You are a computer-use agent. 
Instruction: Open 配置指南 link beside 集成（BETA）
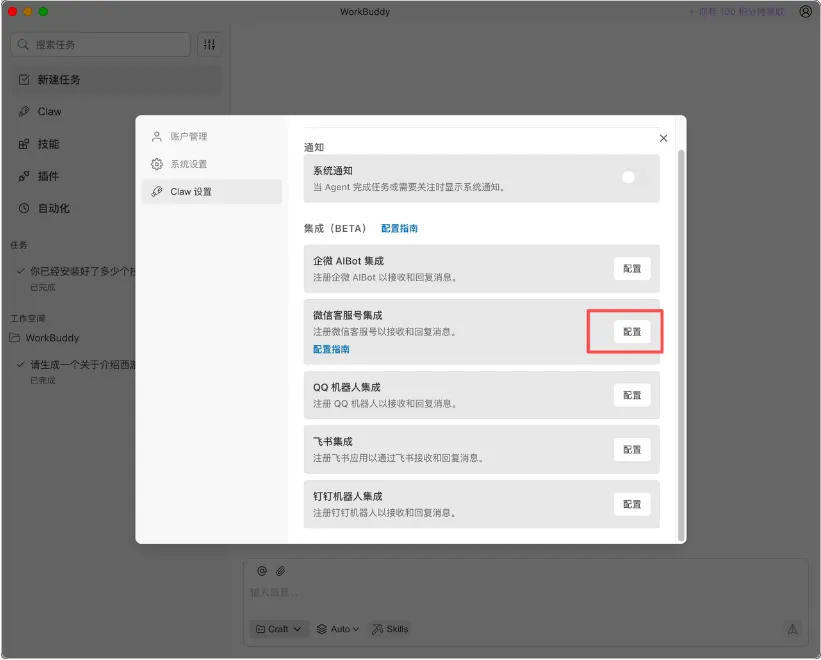pyautogui.click(x=400, y=228)
